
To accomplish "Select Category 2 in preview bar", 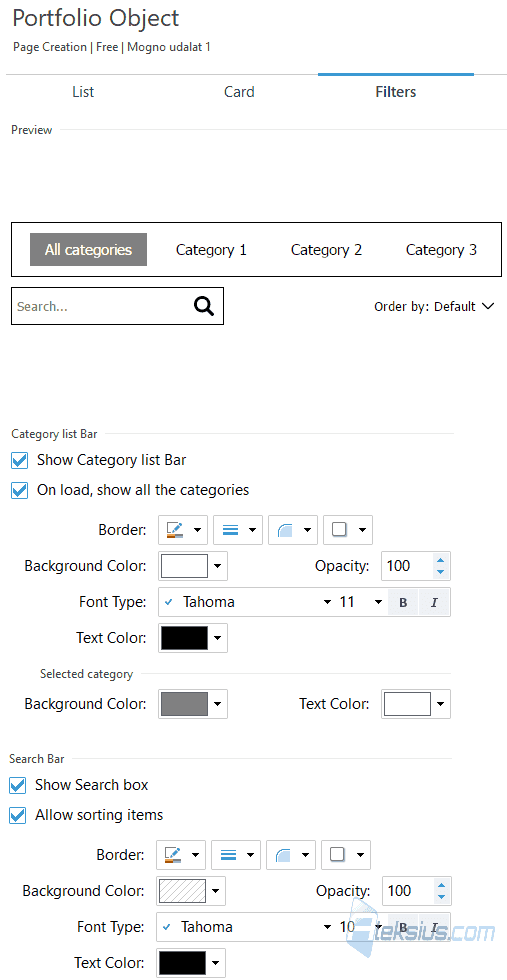I will point(326,250).
